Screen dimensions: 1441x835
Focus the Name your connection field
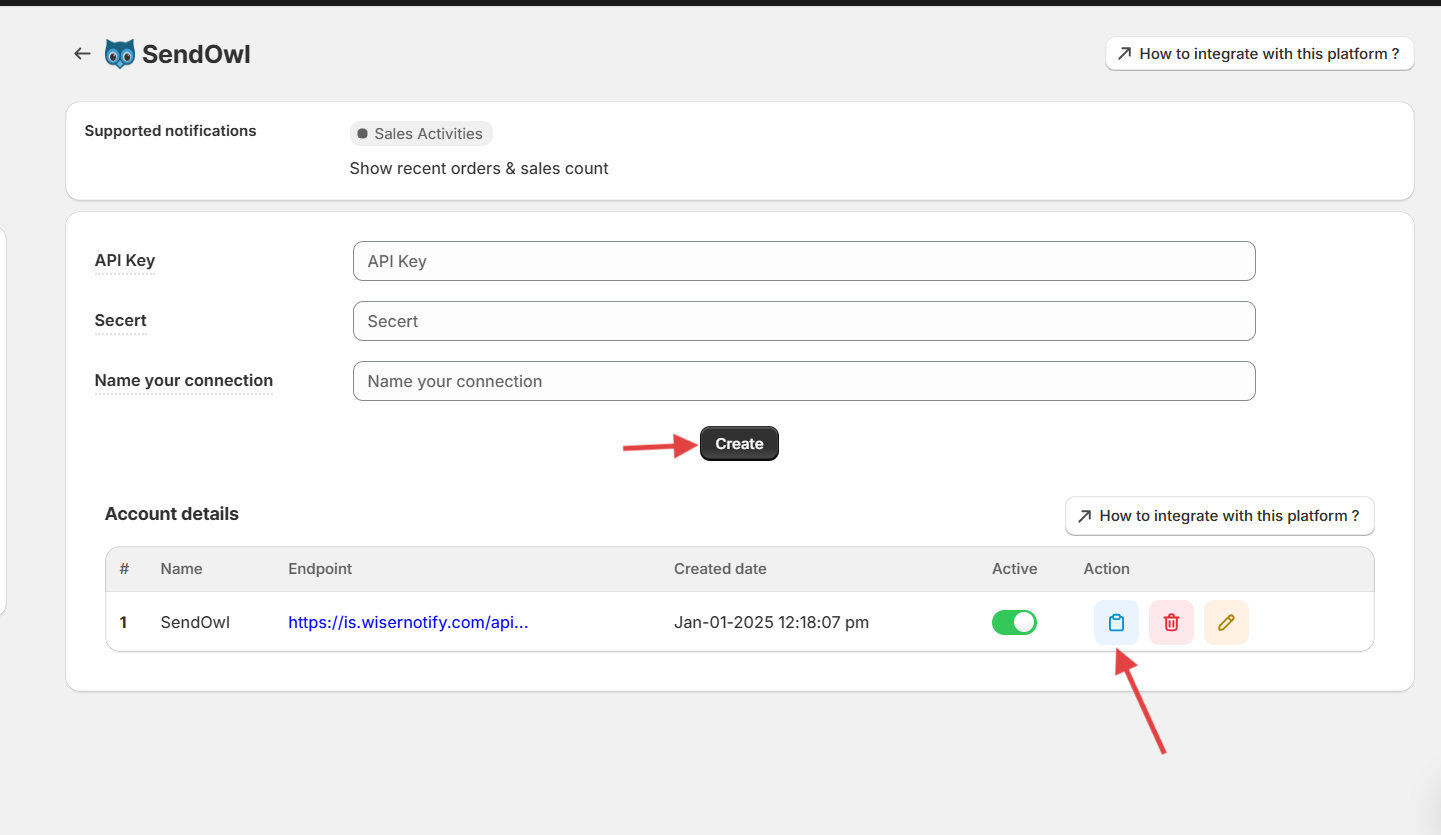click(x=804, y=381)
